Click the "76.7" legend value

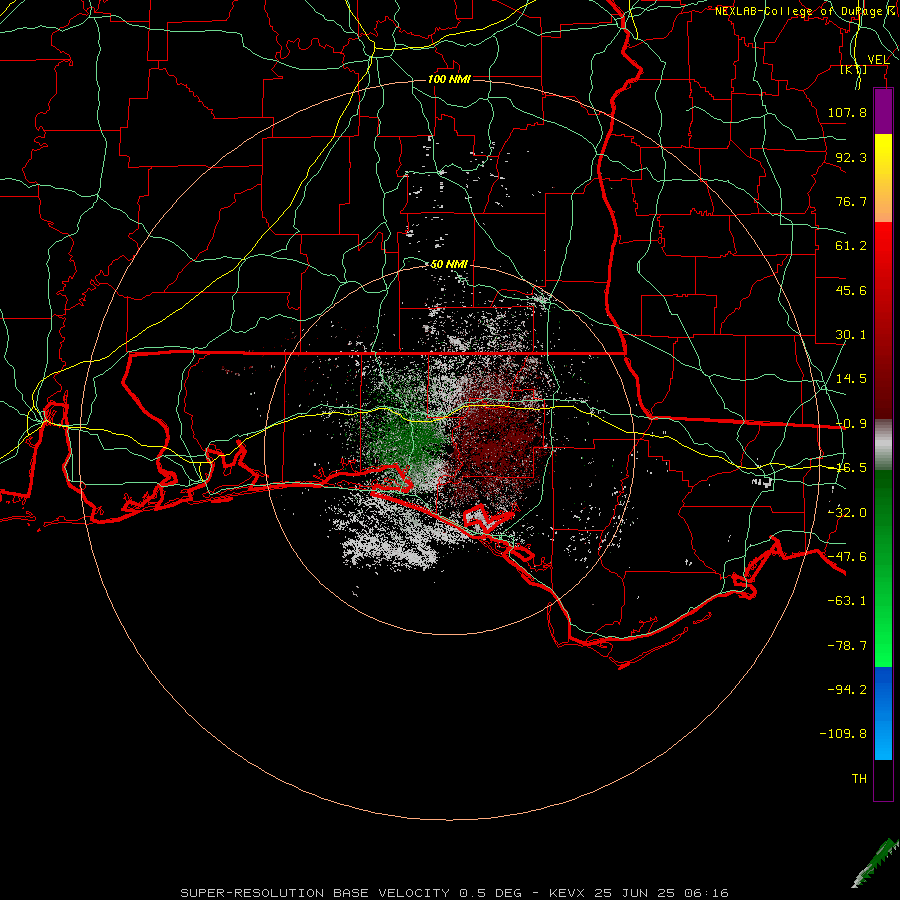(851, 201)
